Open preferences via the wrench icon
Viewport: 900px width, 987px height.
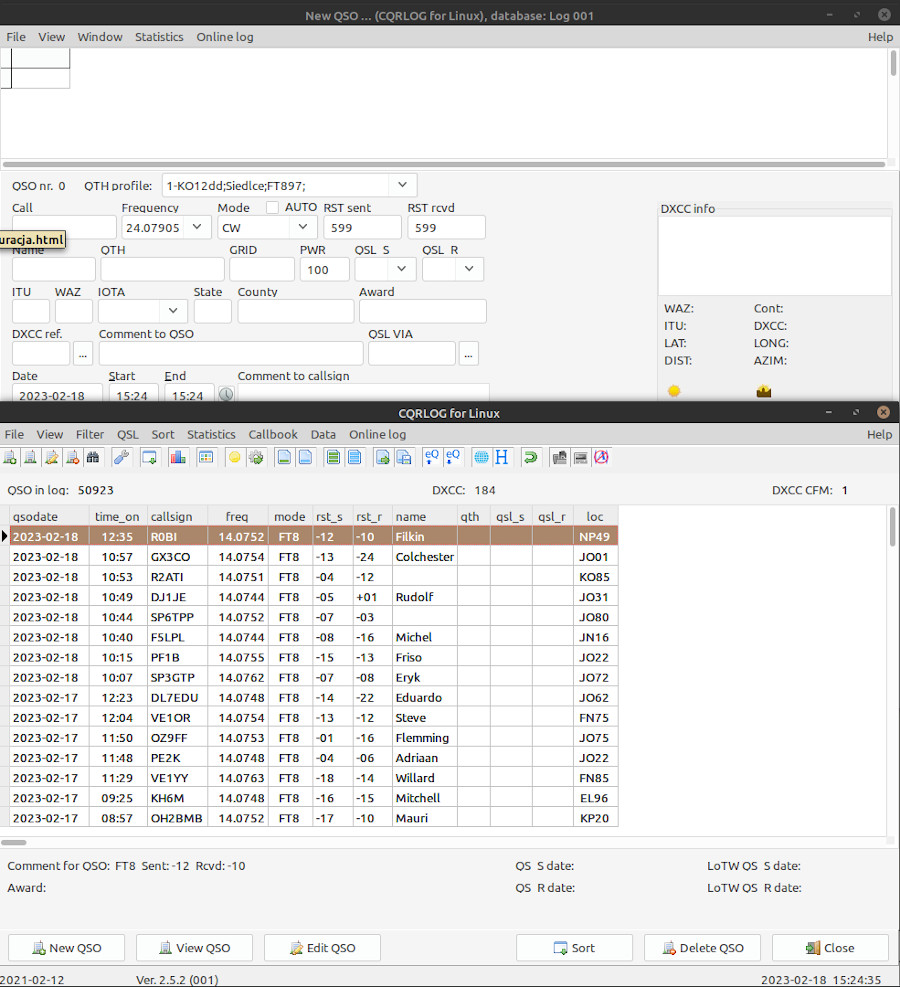[x=121, y=458]
